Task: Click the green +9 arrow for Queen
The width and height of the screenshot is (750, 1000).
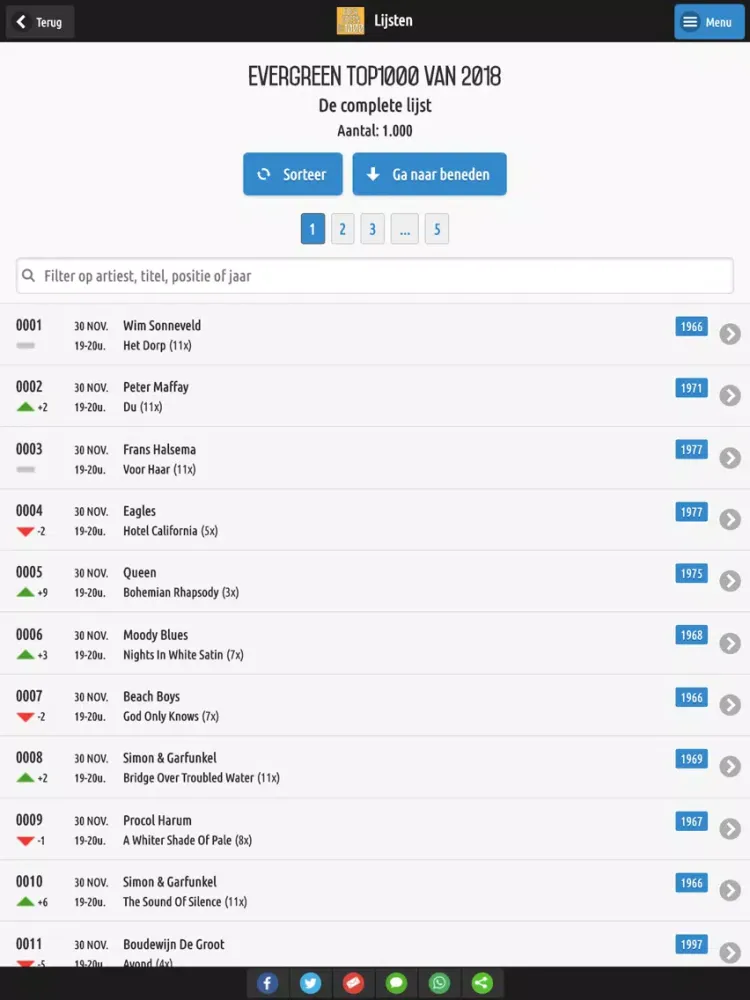Action: 26,592
